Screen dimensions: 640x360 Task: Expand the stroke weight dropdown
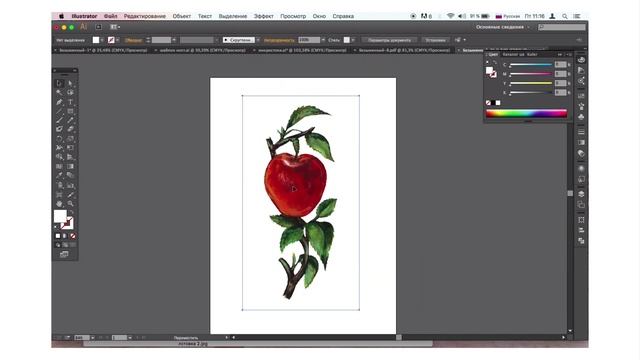coord(174,40)
